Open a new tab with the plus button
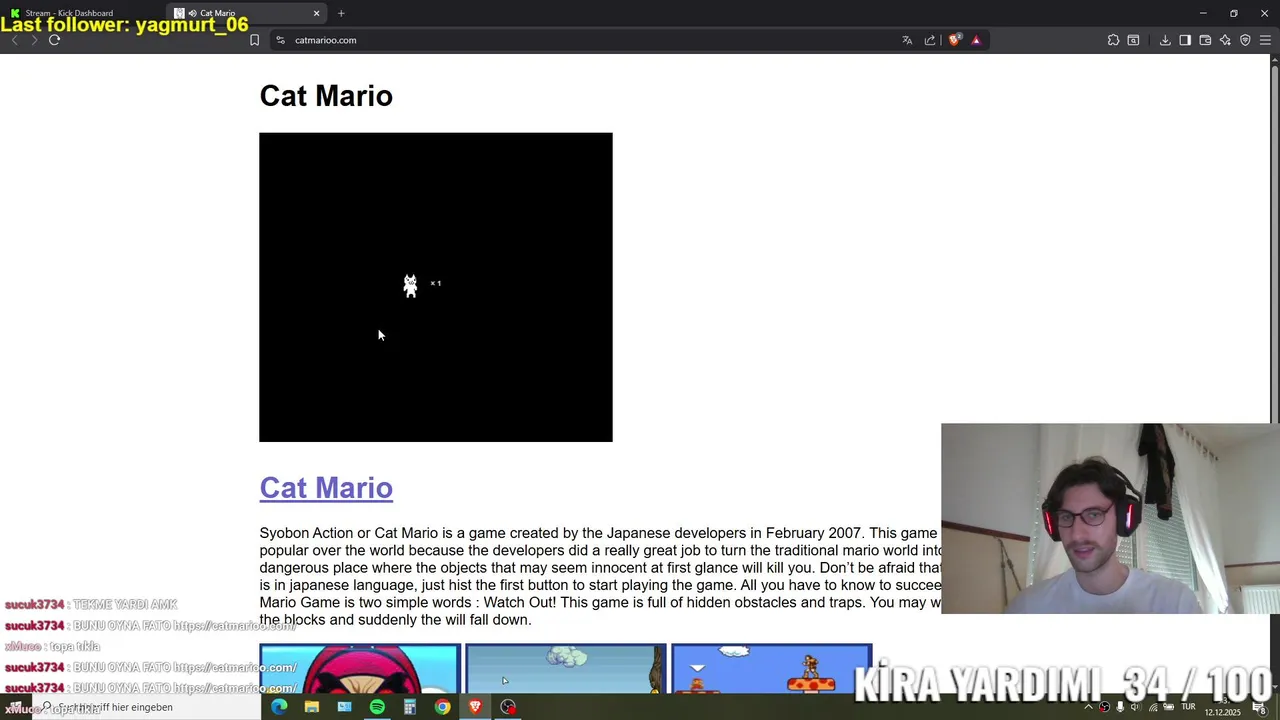Screen dimensions: 1280x720 [341, 13]
